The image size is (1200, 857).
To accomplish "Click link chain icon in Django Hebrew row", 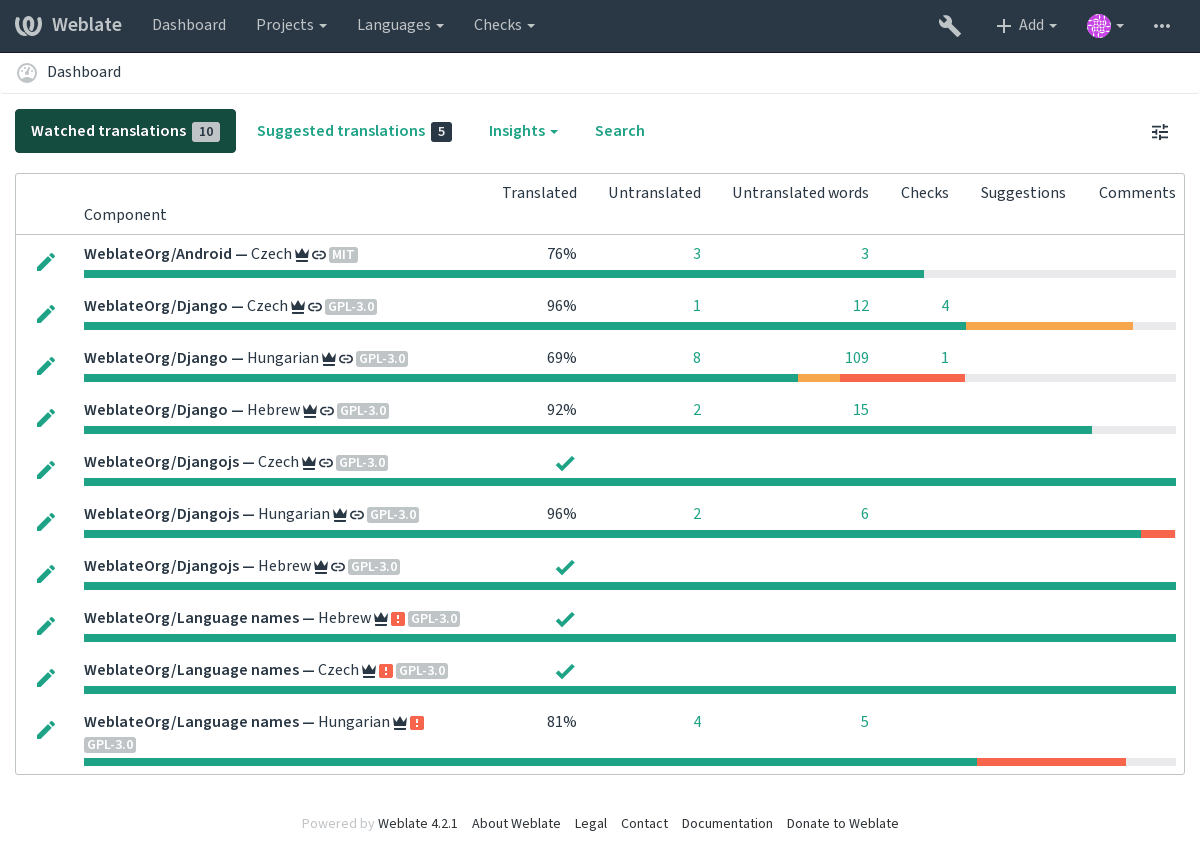I will 327,411.
